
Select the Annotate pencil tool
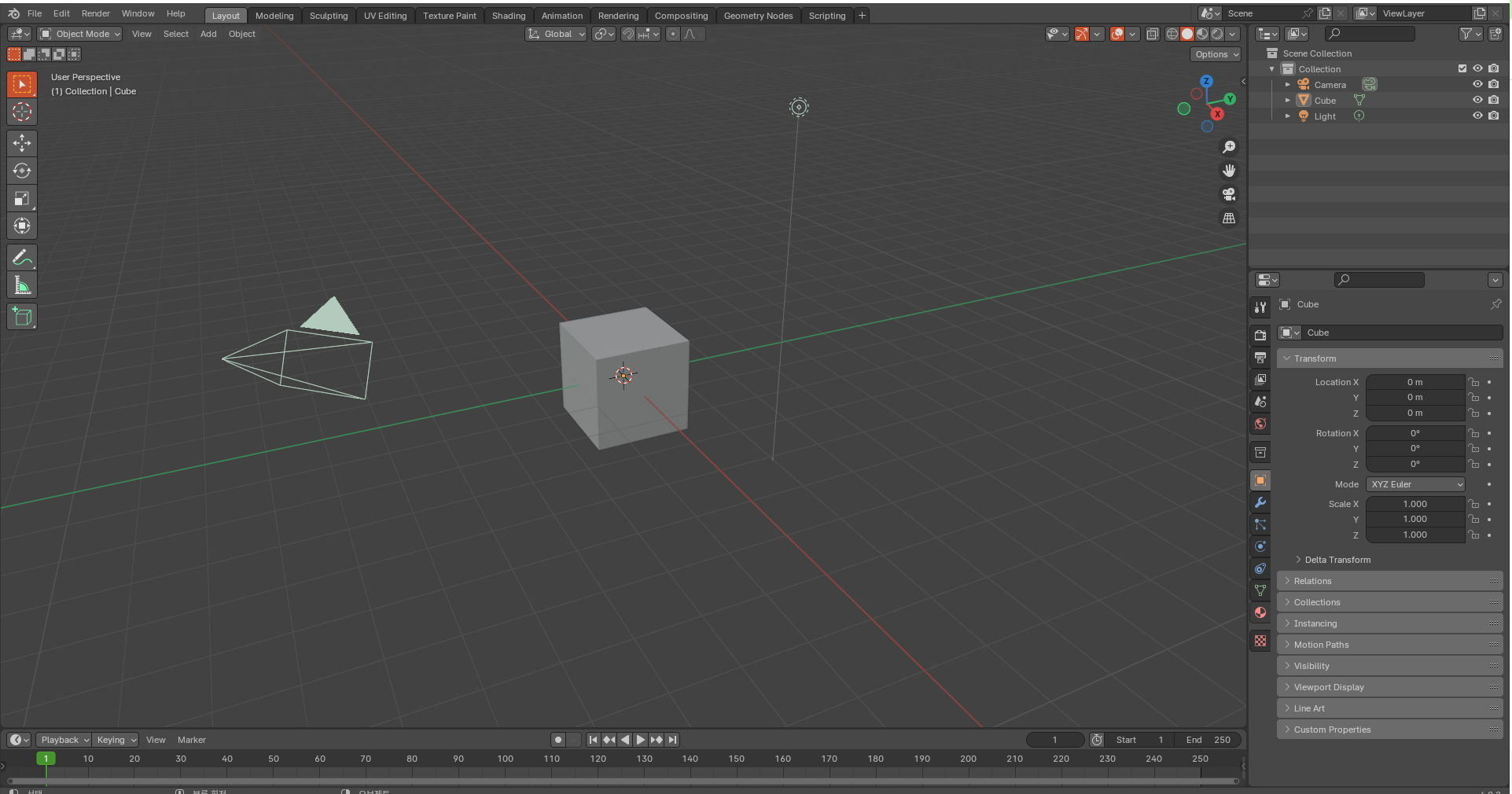pos(22,257)
